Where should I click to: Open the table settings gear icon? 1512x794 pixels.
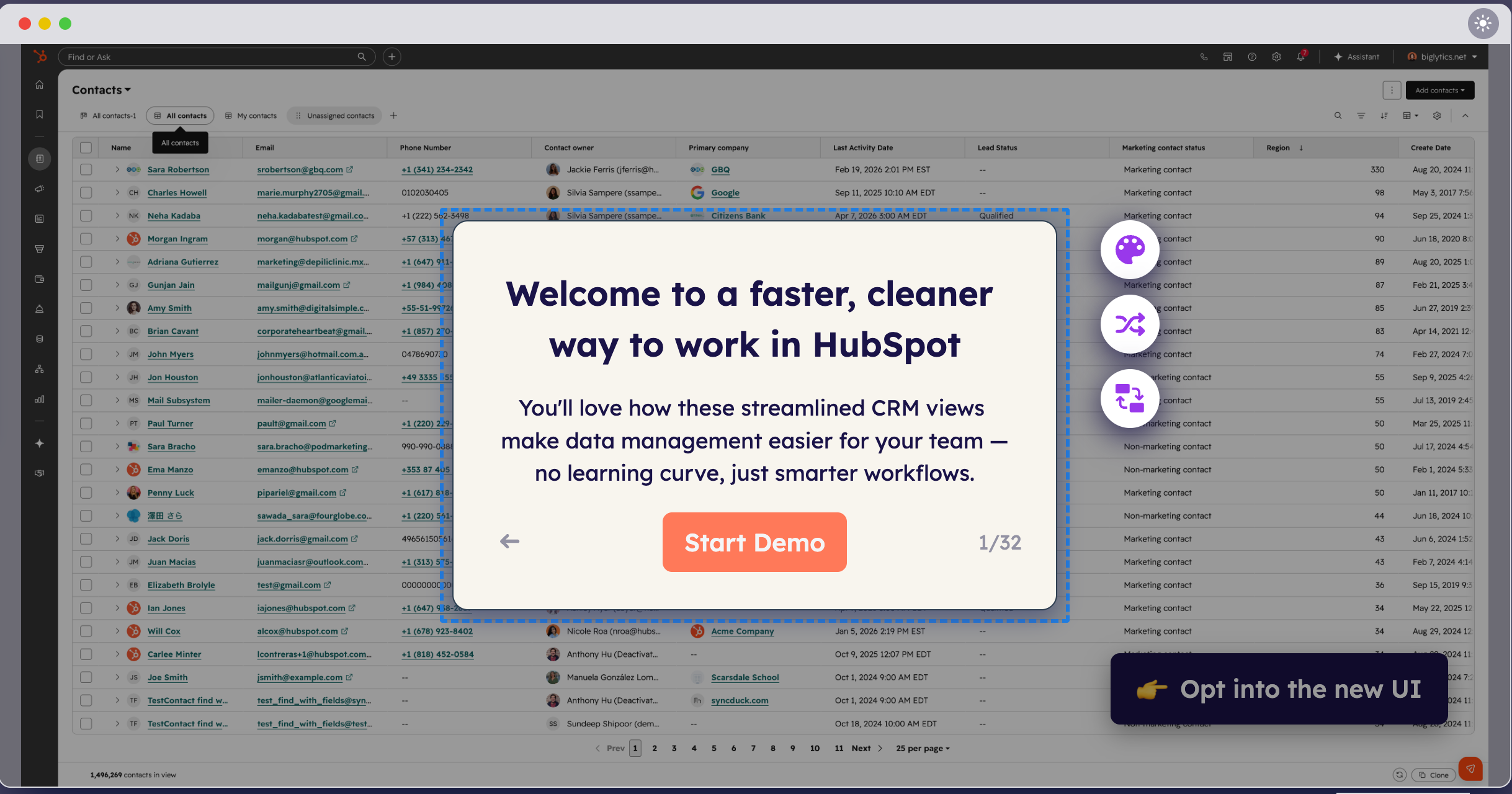1437,115
